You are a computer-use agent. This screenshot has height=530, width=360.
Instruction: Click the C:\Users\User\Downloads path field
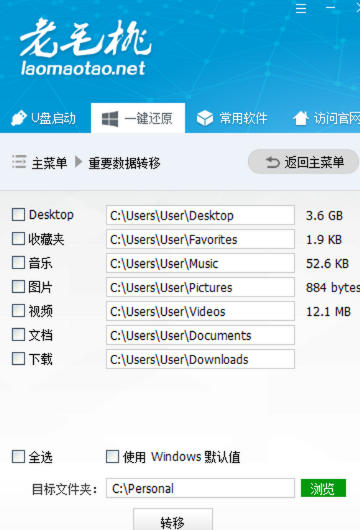click(x=200, y=359)
